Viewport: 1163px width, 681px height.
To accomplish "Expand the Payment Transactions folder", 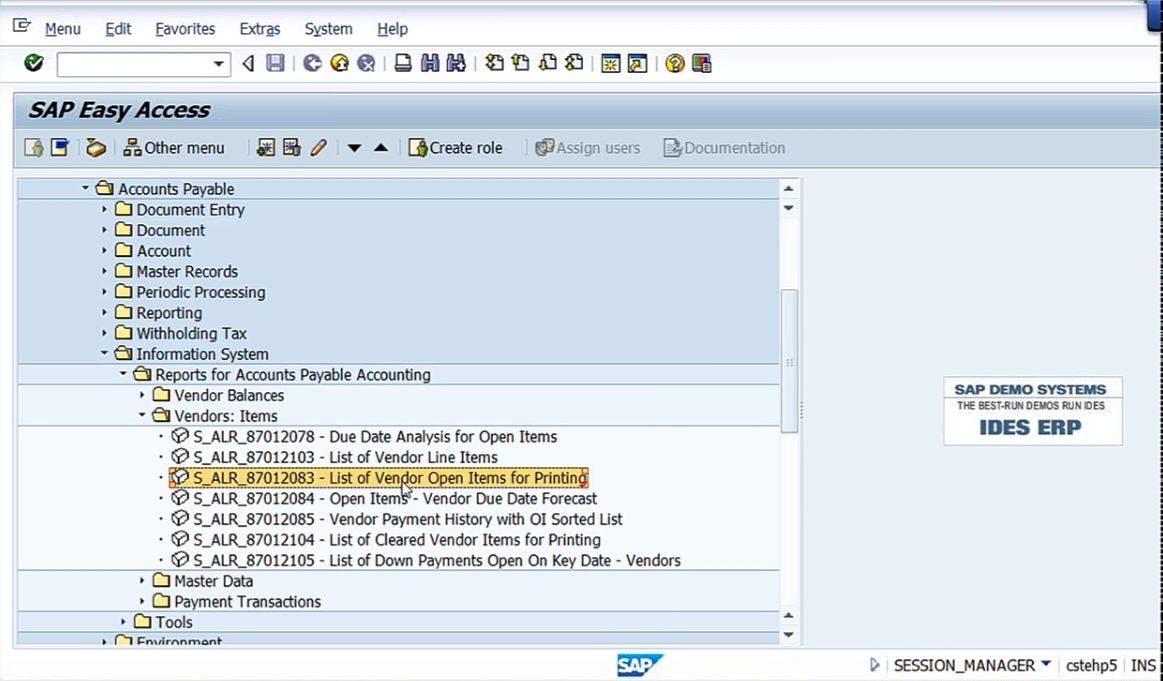I will pyautogui.click(x=142, y=602).
